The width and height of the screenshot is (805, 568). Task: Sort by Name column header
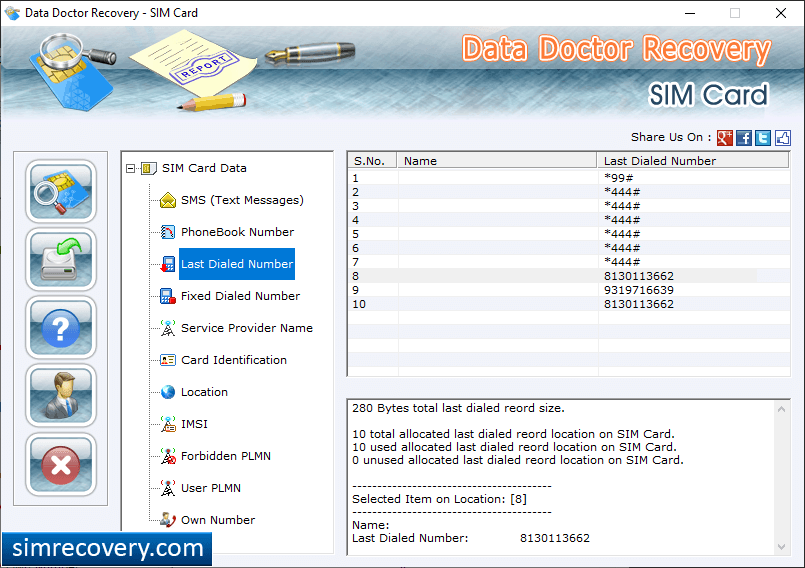(496, 161)
